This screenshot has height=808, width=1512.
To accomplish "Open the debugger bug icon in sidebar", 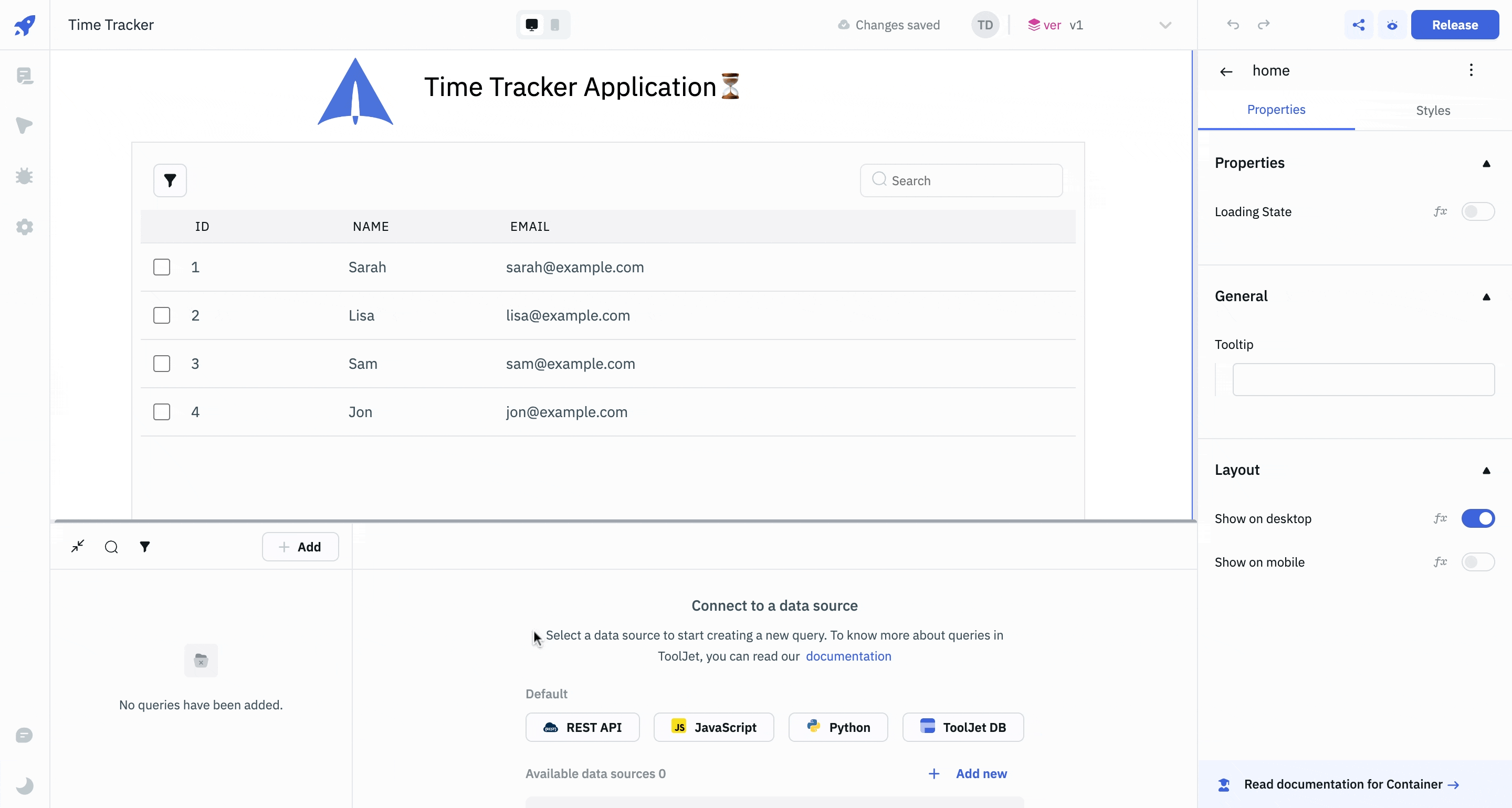I will (24, 176).
